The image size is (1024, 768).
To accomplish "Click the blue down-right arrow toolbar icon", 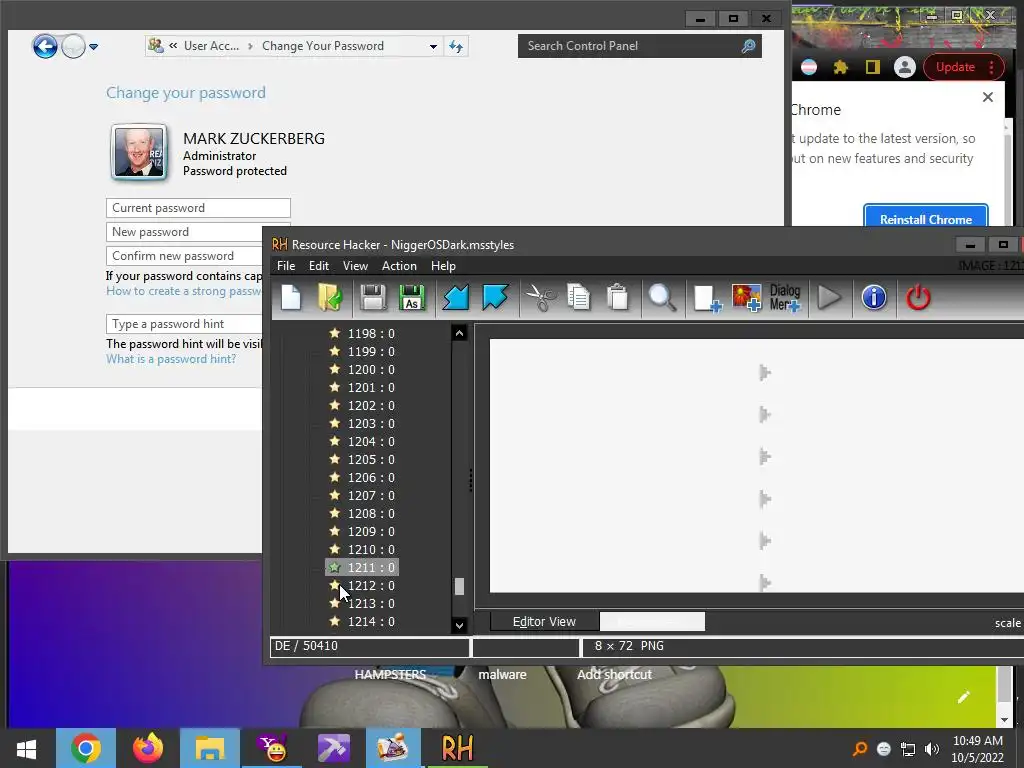I will click(x=495, y=298).
